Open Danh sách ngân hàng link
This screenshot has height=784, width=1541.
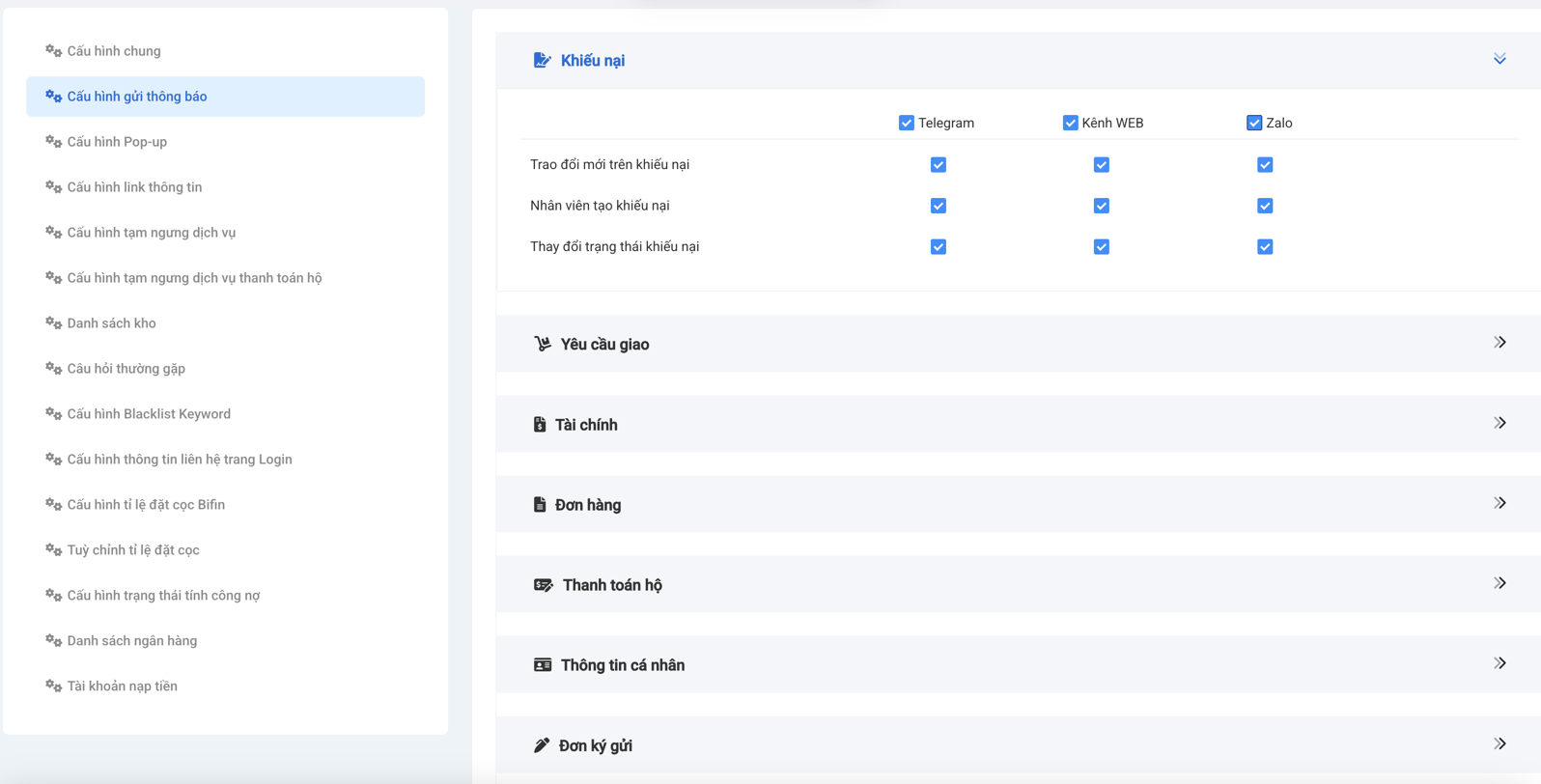point(131,641)
